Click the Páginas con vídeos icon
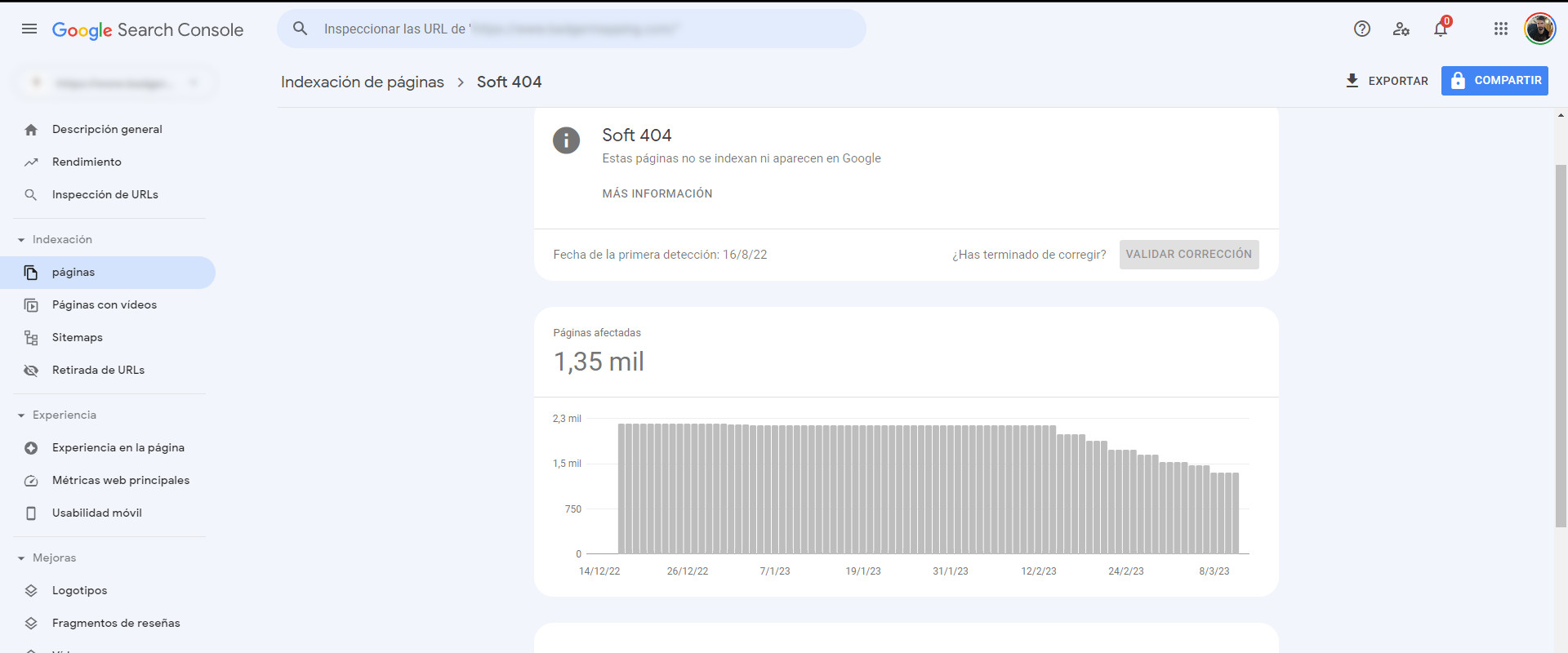 (x=31, y=305)
